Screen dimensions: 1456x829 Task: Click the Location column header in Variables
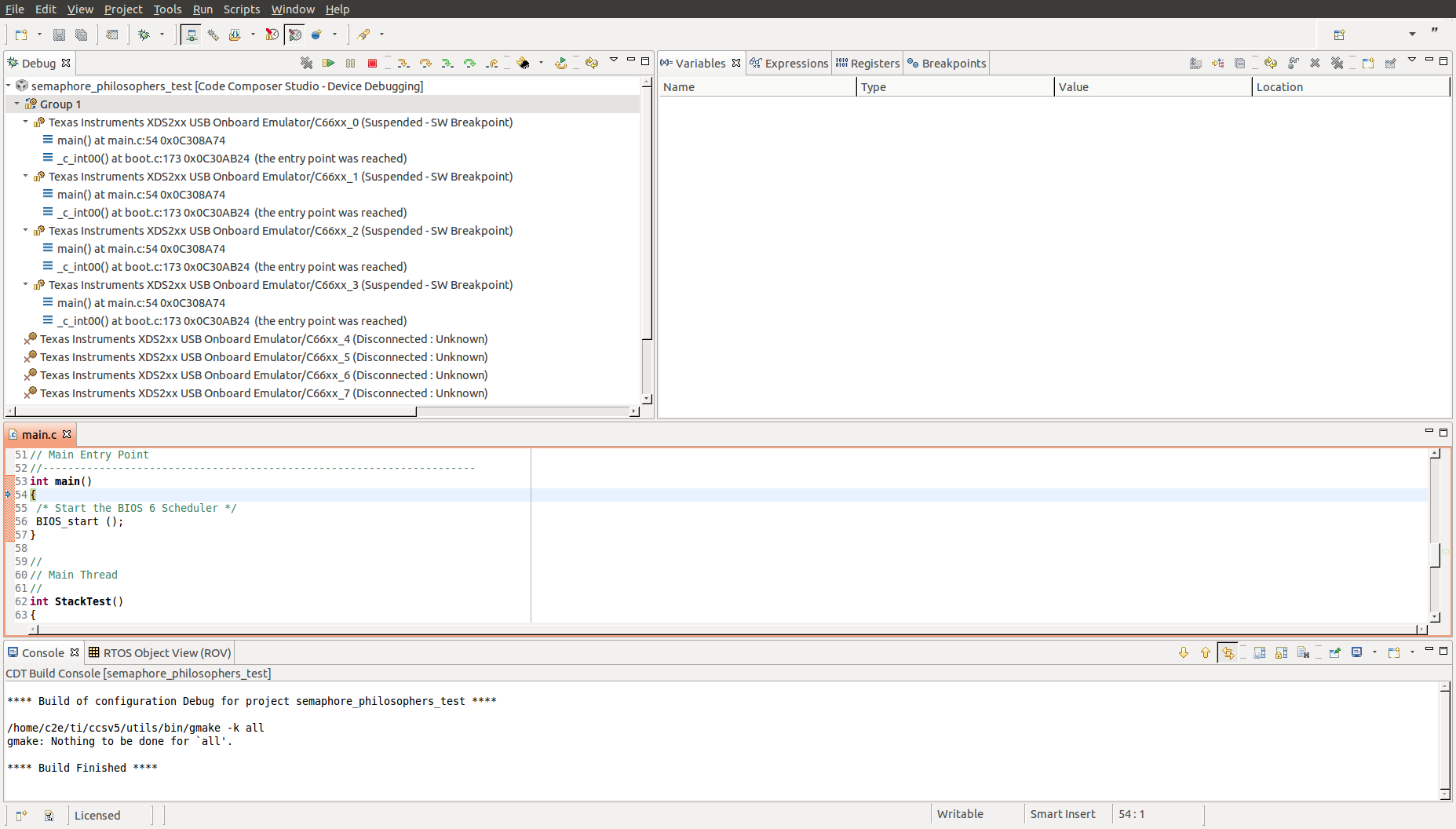(x=1350, y=86)
